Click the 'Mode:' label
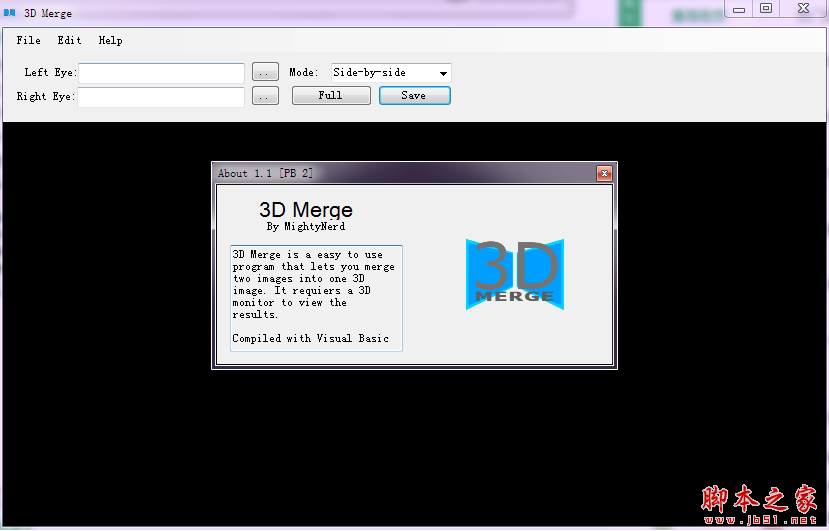The height and width of the screenshot is (531, 829). point(303,72)
